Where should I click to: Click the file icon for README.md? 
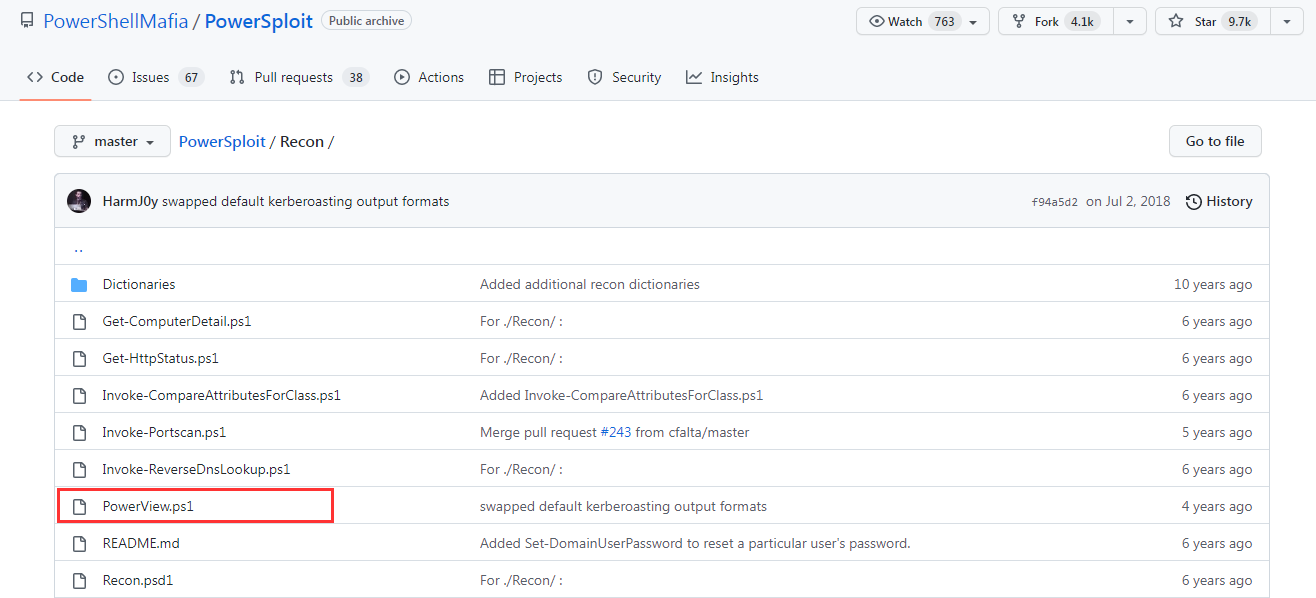[x=79, y=543]
